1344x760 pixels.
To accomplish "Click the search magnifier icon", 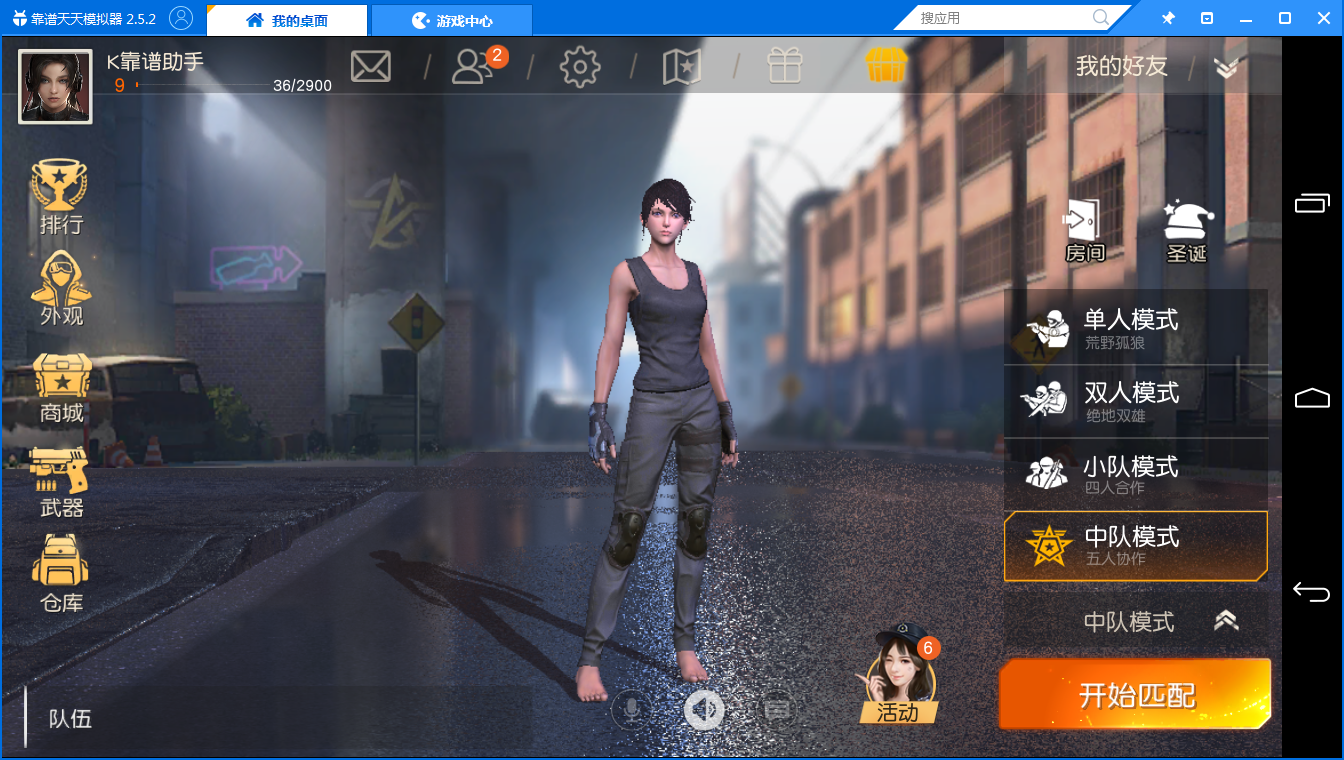I will point(1101,18).
